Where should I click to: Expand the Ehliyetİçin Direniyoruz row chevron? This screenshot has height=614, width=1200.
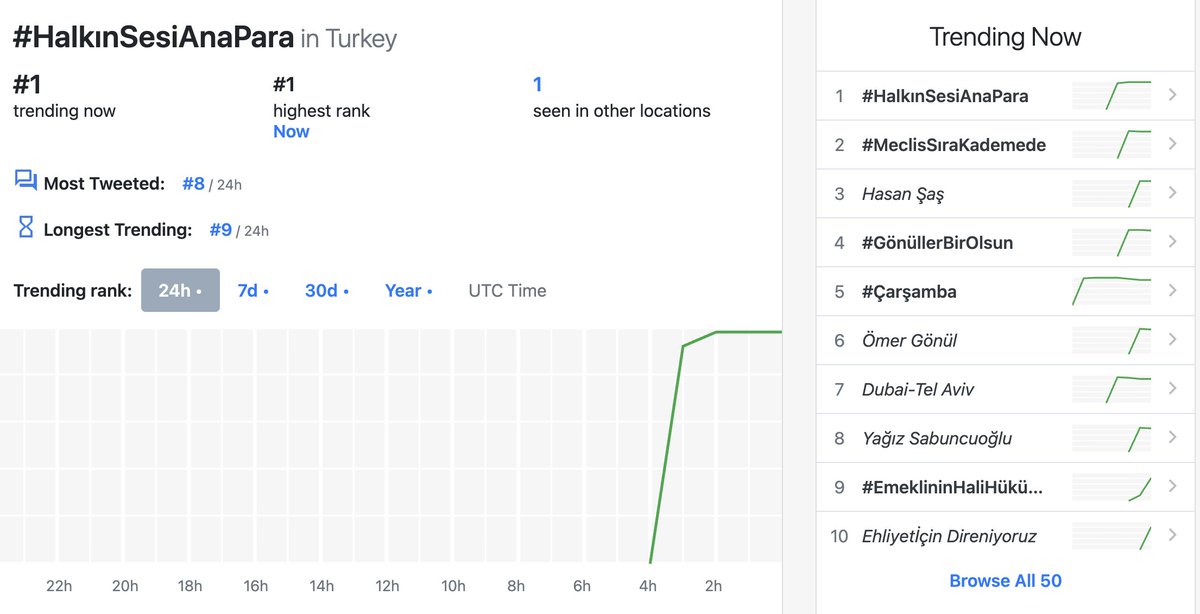(x=1173, y=536)
